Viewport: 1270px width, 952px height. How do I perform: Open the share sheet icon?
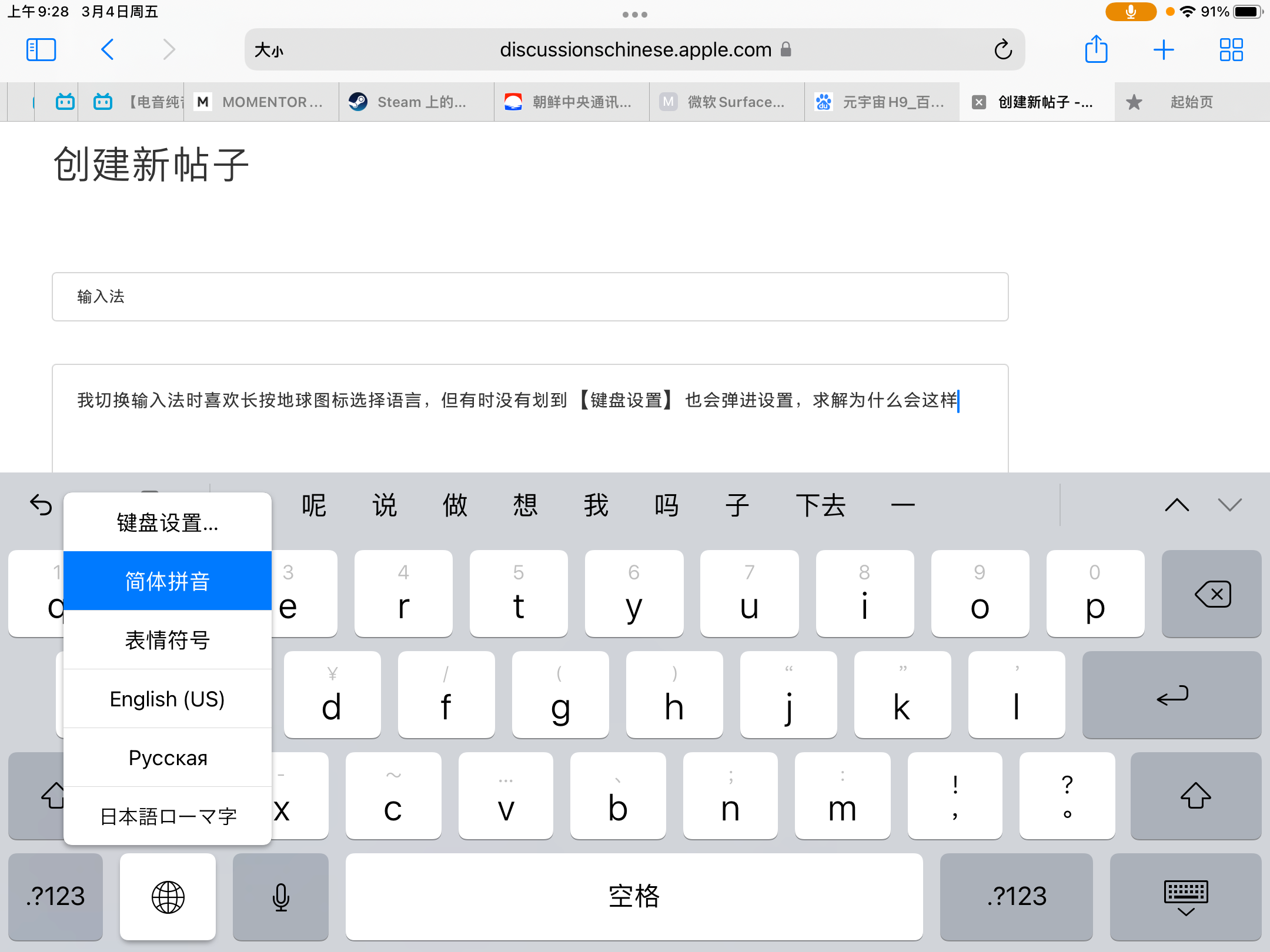pos(1096,50)
